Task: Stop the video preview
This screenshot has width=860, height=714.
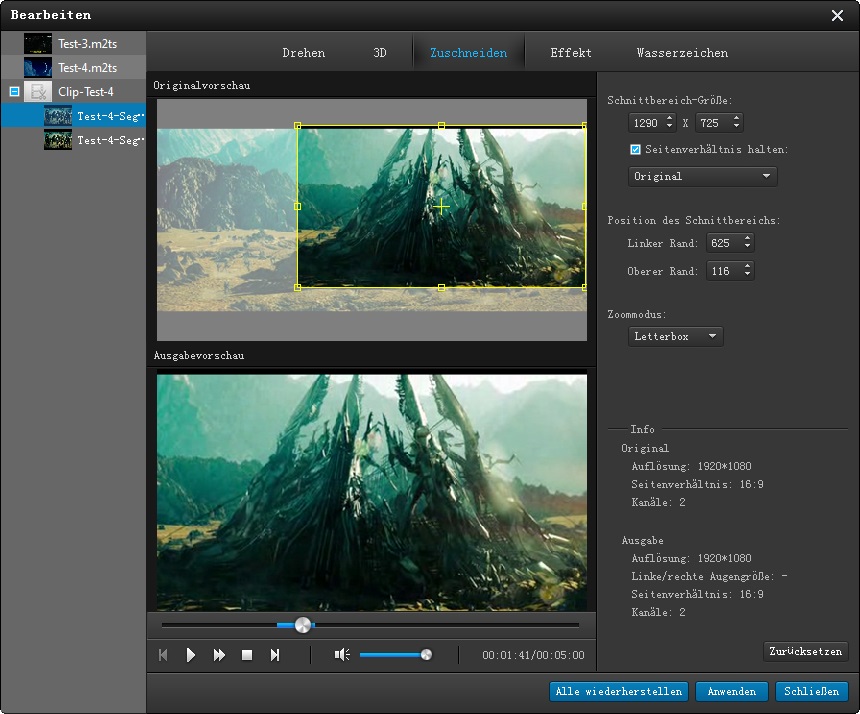Action: (247, 655)
